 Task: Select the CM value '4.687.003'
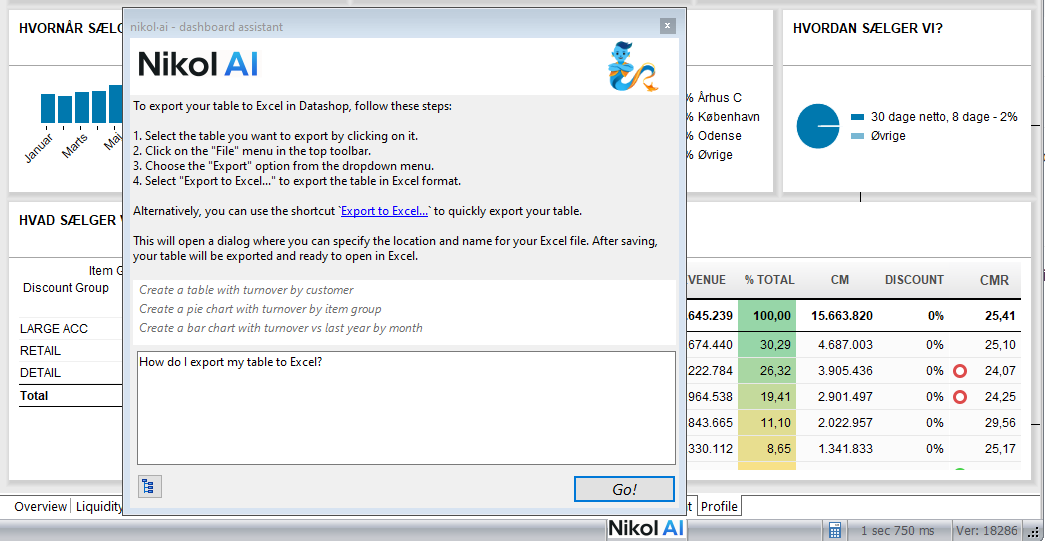tap(845, 344)
